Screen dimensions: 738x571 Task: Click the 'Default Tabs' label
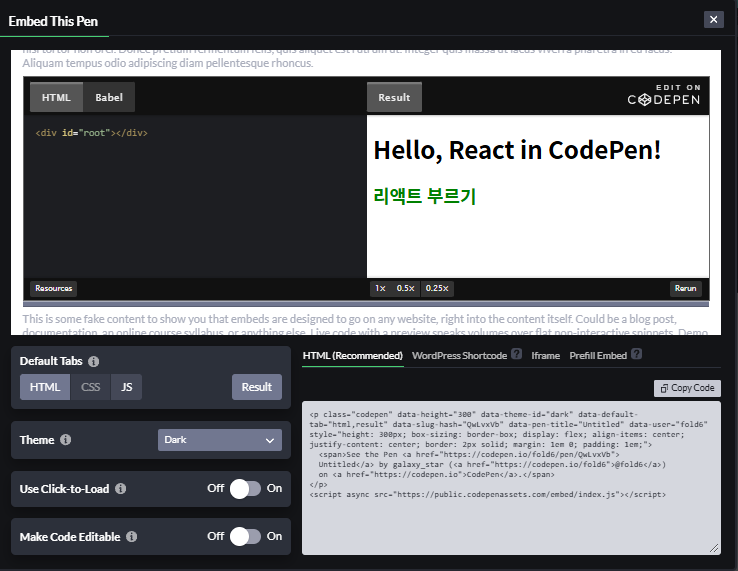click(x=51, y=361)
